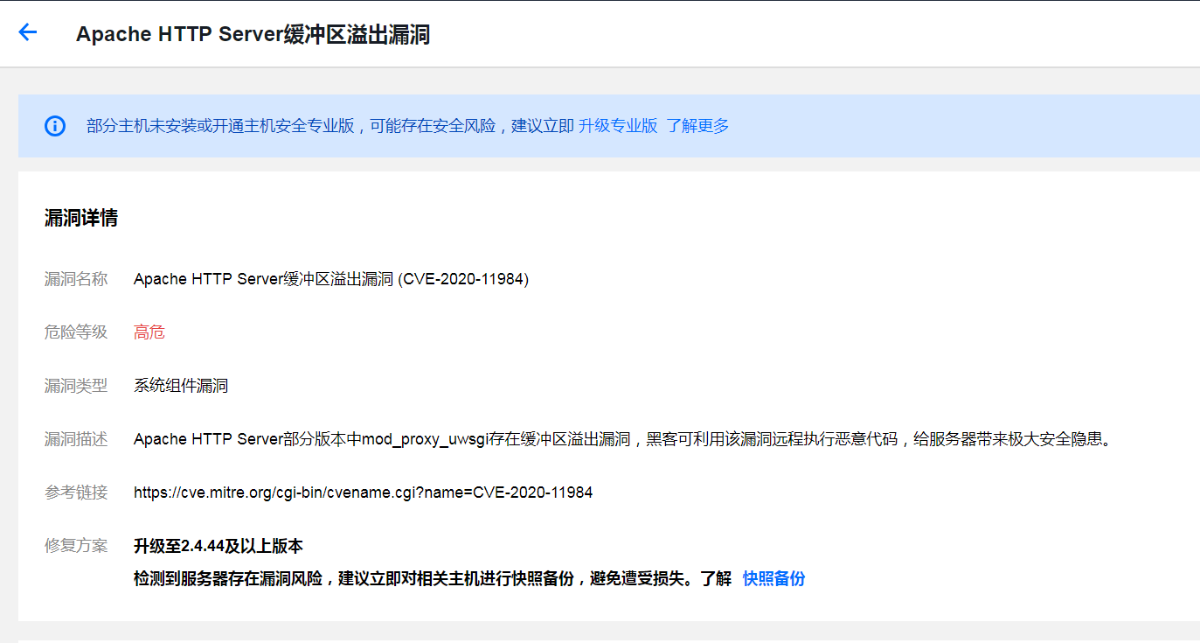The height and width of the screenshot is (643, 1200).
Task: Click the cve.mitre.org reference URL
Action: (363, 492)
